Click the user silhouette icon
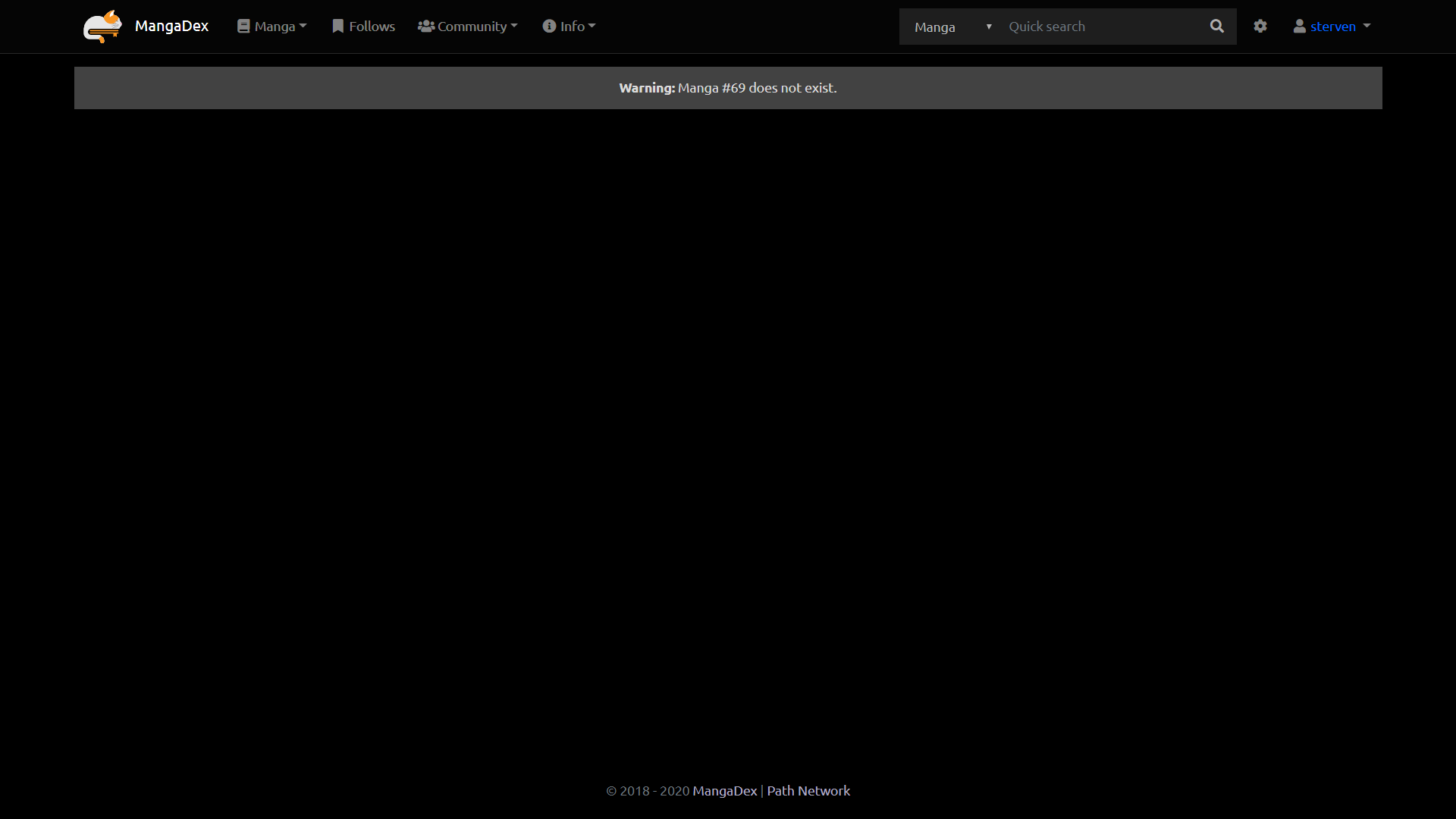This screenshot has height=819, width=1456. click(x=1299, y=27)
